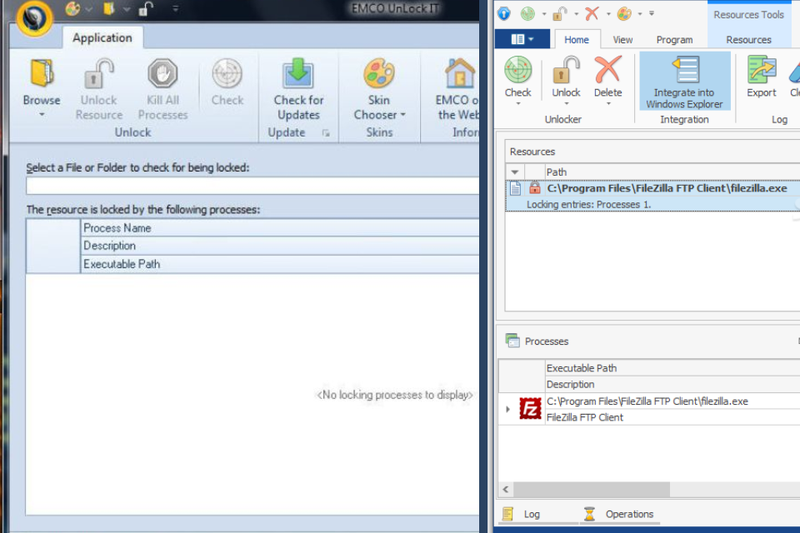This screenshot has width=800, height=533.
Task: Click the left arrow of Processes horizontal scrollbar
Action: tap(506, 489)
